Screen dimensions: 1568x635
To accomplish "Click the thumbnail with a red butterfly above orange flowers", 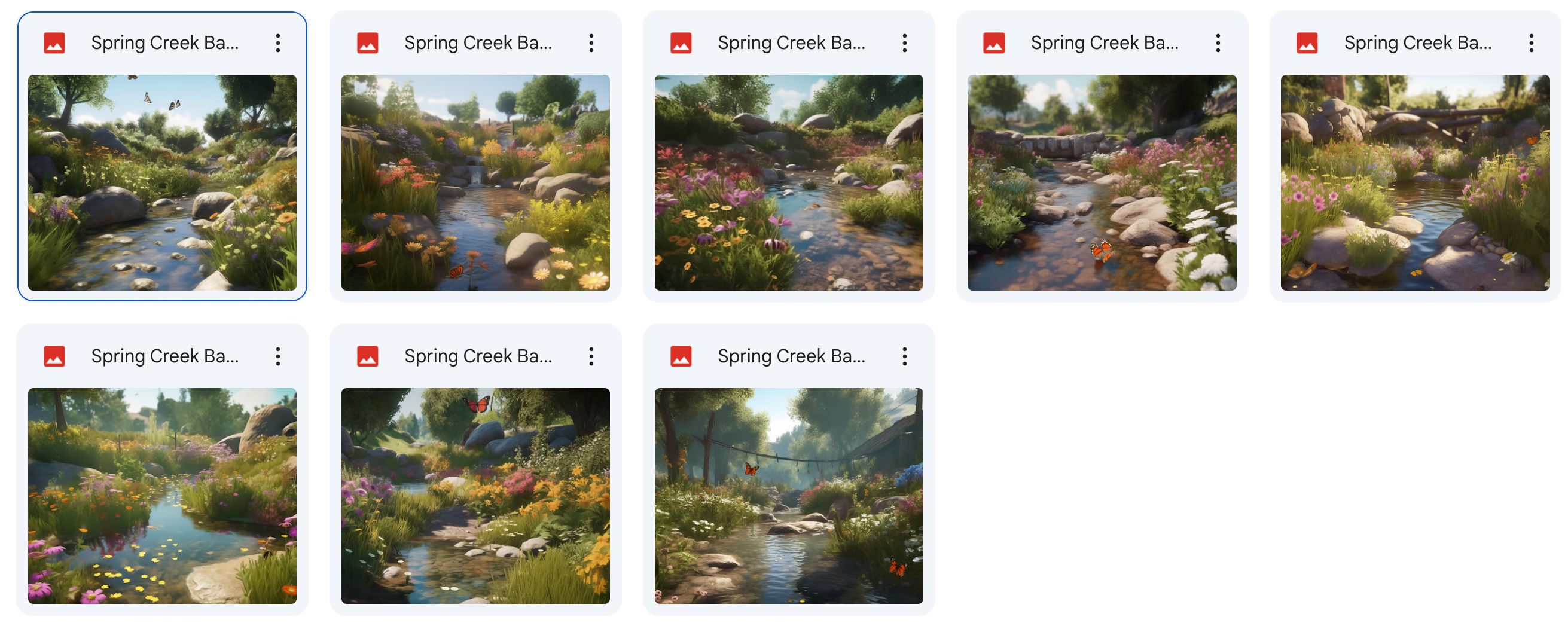I will [x=475, y=496].
